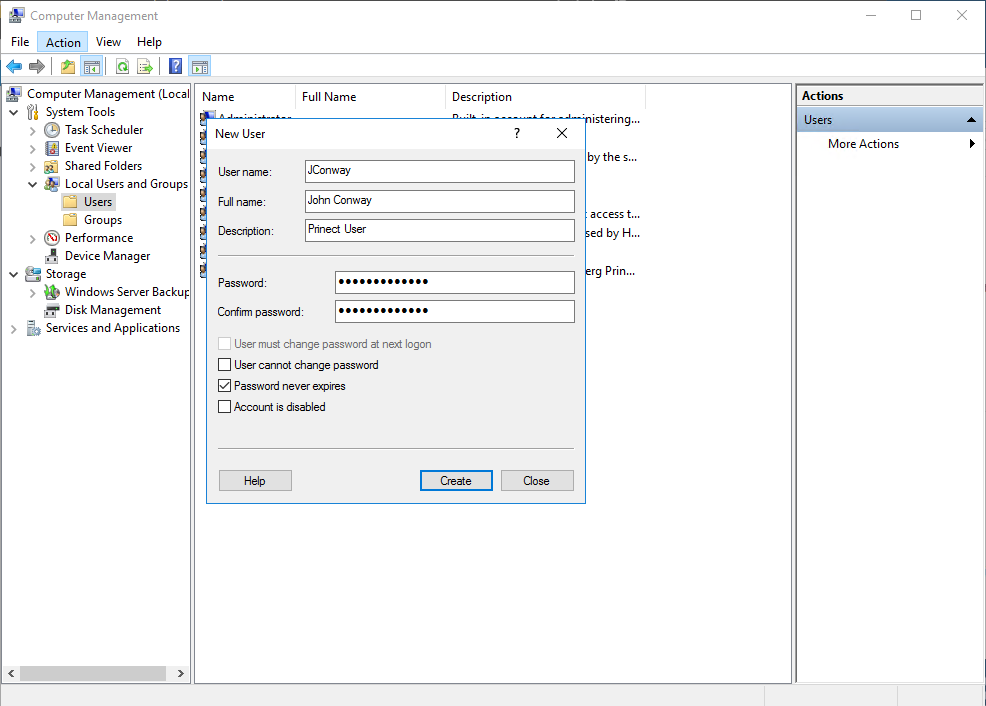Click the Create button
Image resolution: width=986 pixels, height=706 pixels.
click(x=456, y=481)
